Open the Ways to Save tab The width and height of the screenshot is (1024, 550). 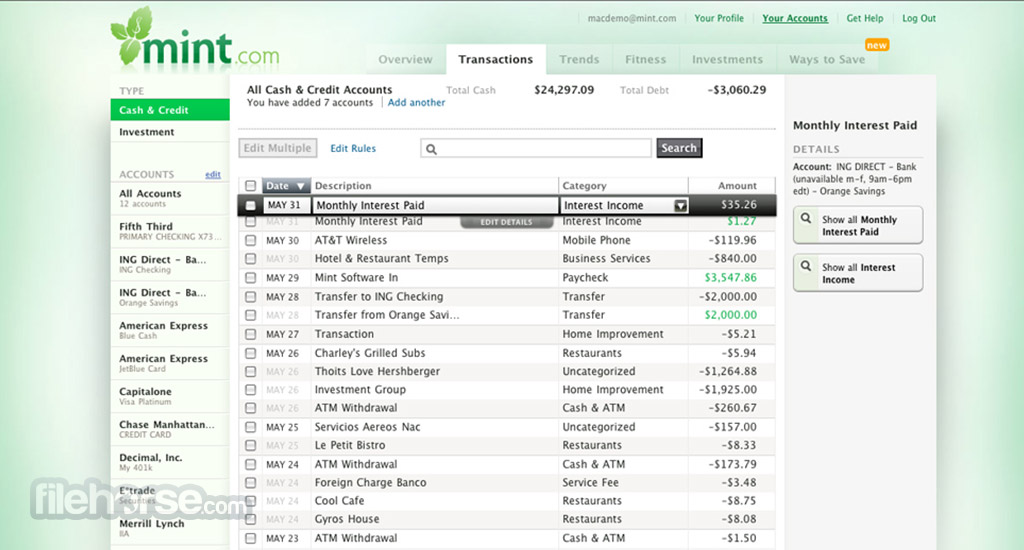pos(827,59)
